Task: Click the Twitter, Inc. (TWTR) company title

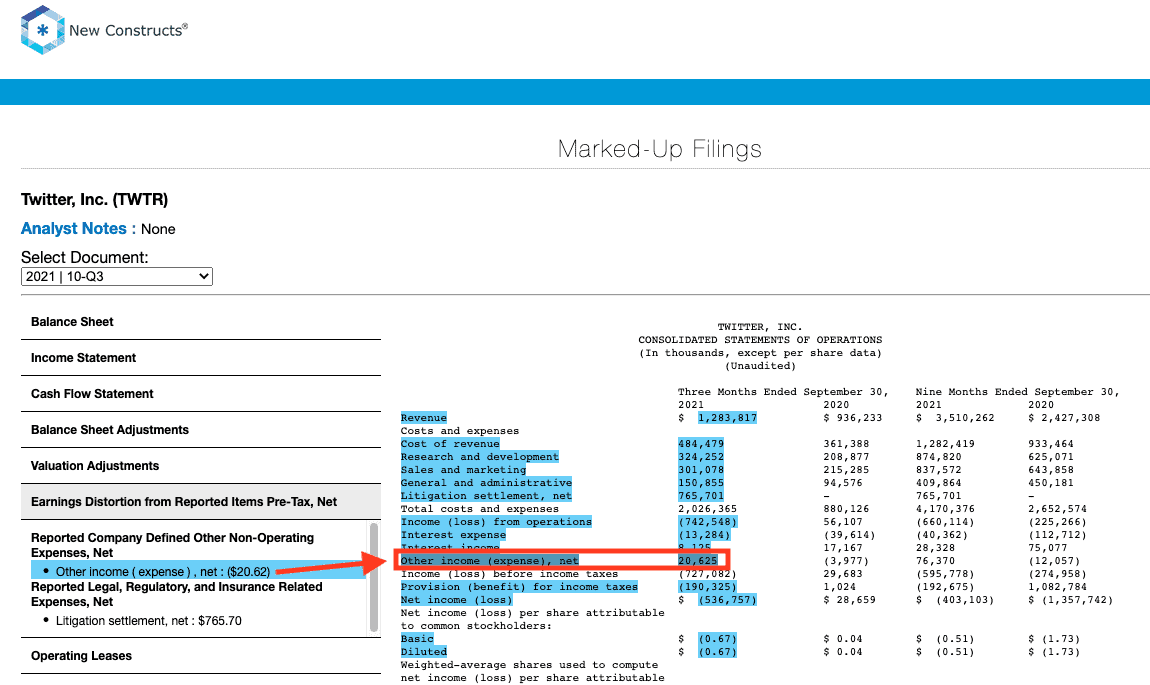Action: point(95,199)
